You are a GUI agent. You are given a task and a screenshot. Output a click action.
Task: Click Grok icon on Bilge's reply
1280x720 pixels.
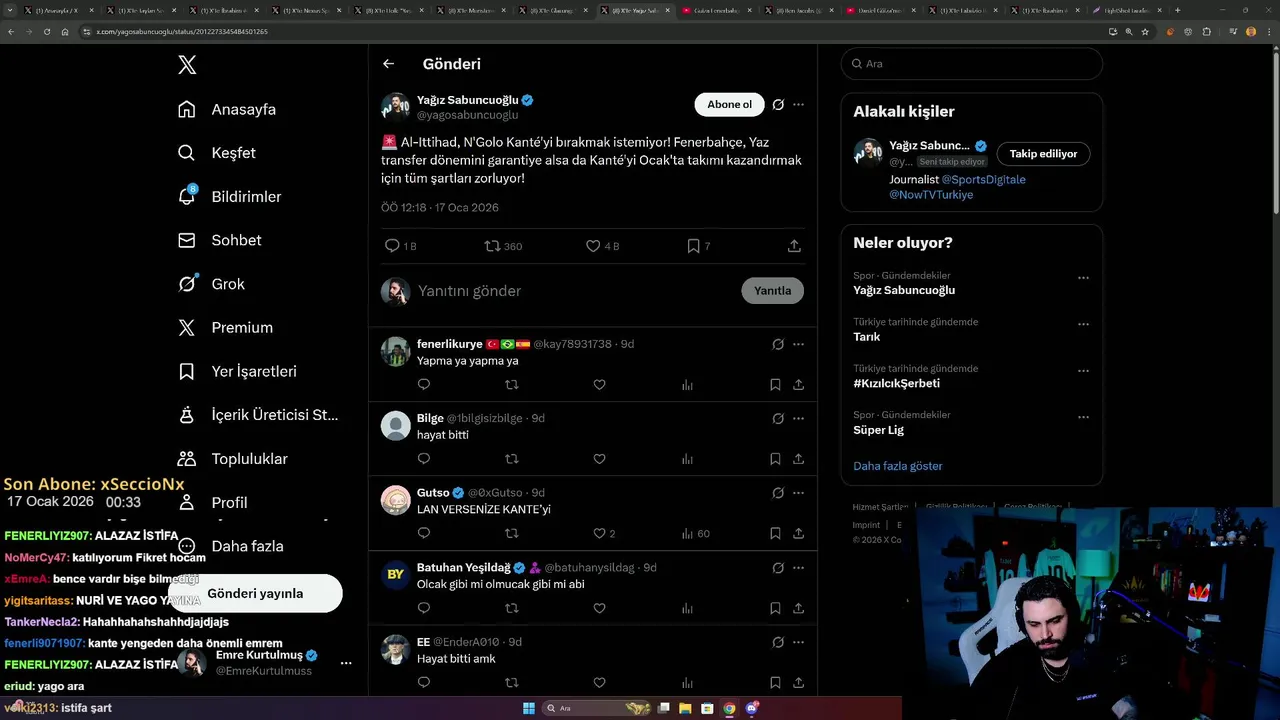[x=778, y=418]
